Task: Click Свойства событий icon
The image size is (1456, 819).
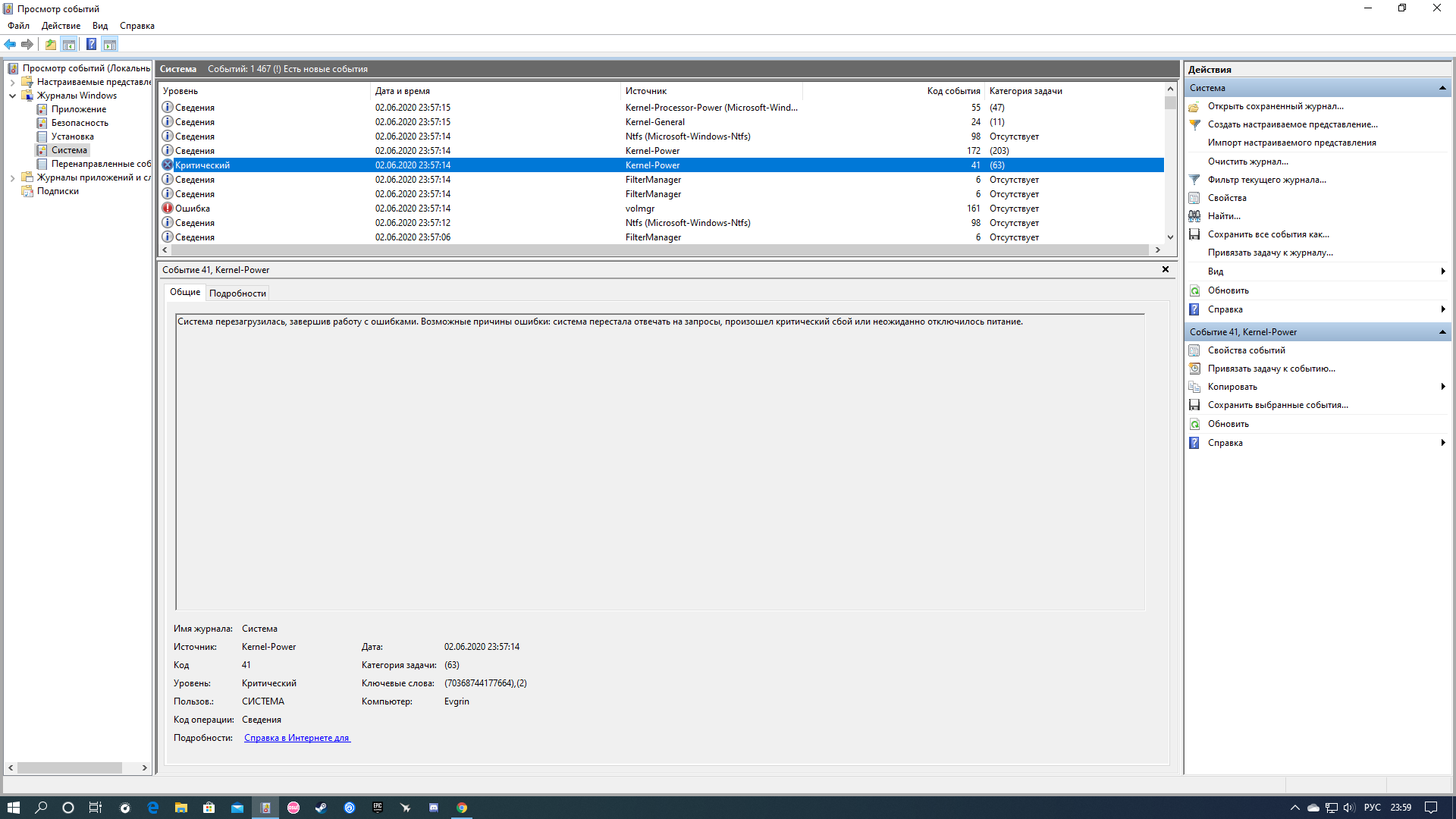Action: click(1194, 350)
